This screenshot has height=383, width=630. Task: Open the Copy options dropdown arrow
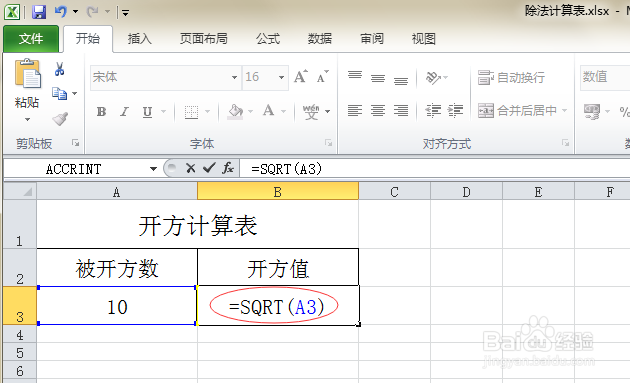pyautogui.click(x=75, y=94)
